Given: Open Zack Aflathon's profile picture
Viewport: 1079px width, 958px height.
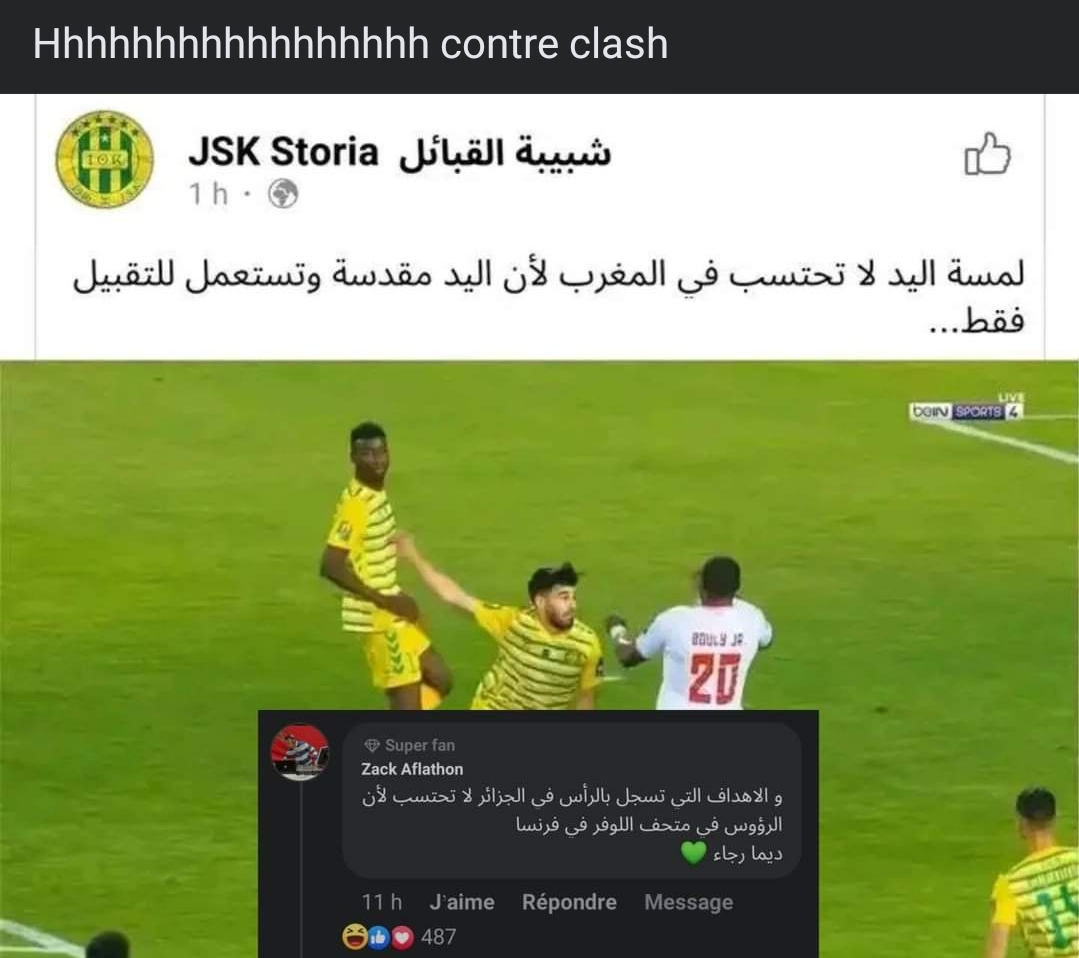Looking at the screenshot, I should pyautogui.click(x=299, y=752).
